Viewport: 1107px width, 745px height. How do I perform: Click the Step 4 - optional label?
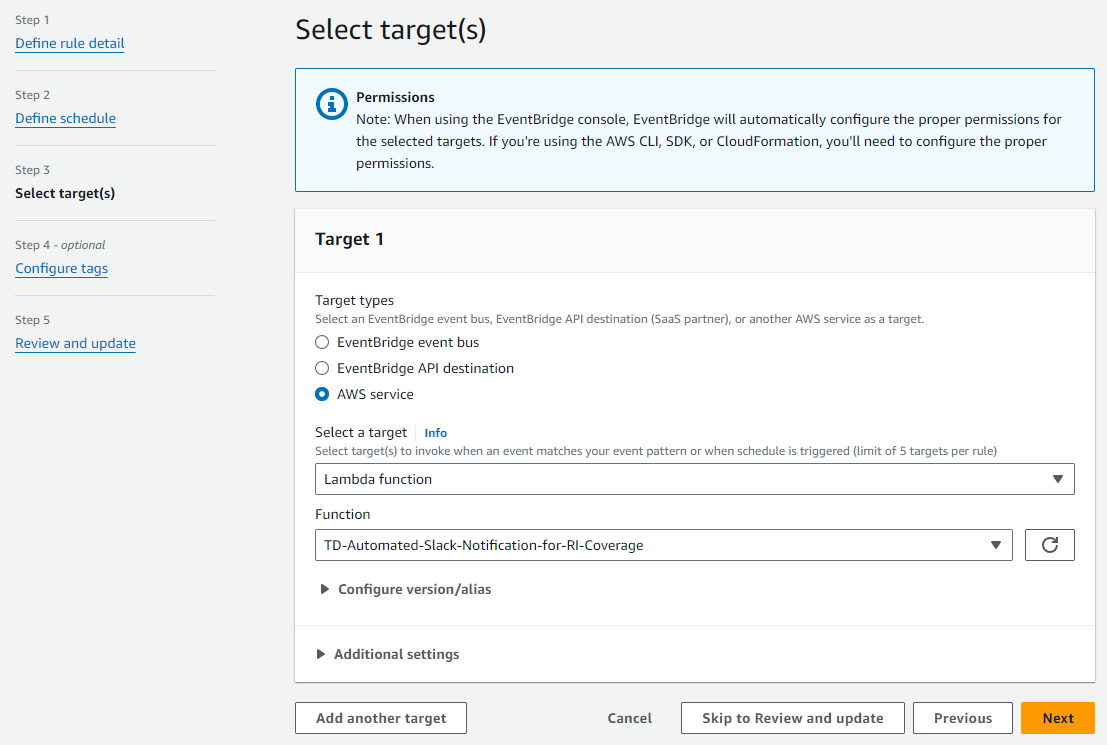(x=60, y=245)
